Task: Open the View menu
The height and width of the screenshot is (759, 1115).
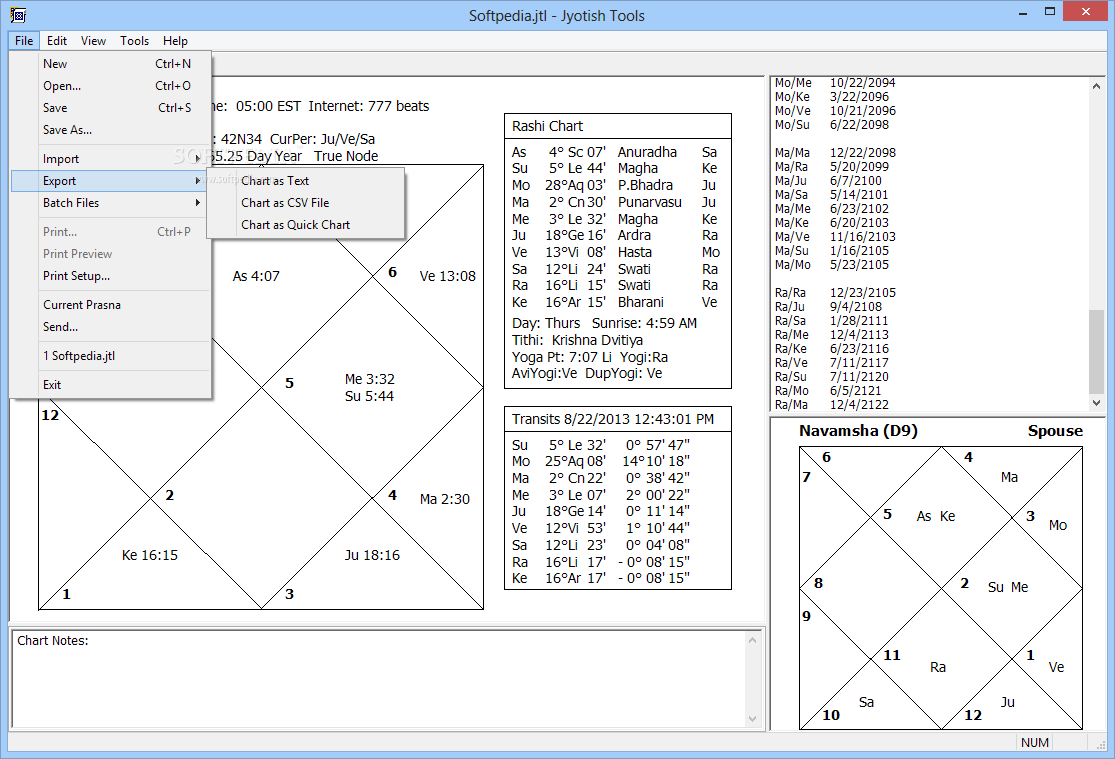Action: [x=93, y=41]
